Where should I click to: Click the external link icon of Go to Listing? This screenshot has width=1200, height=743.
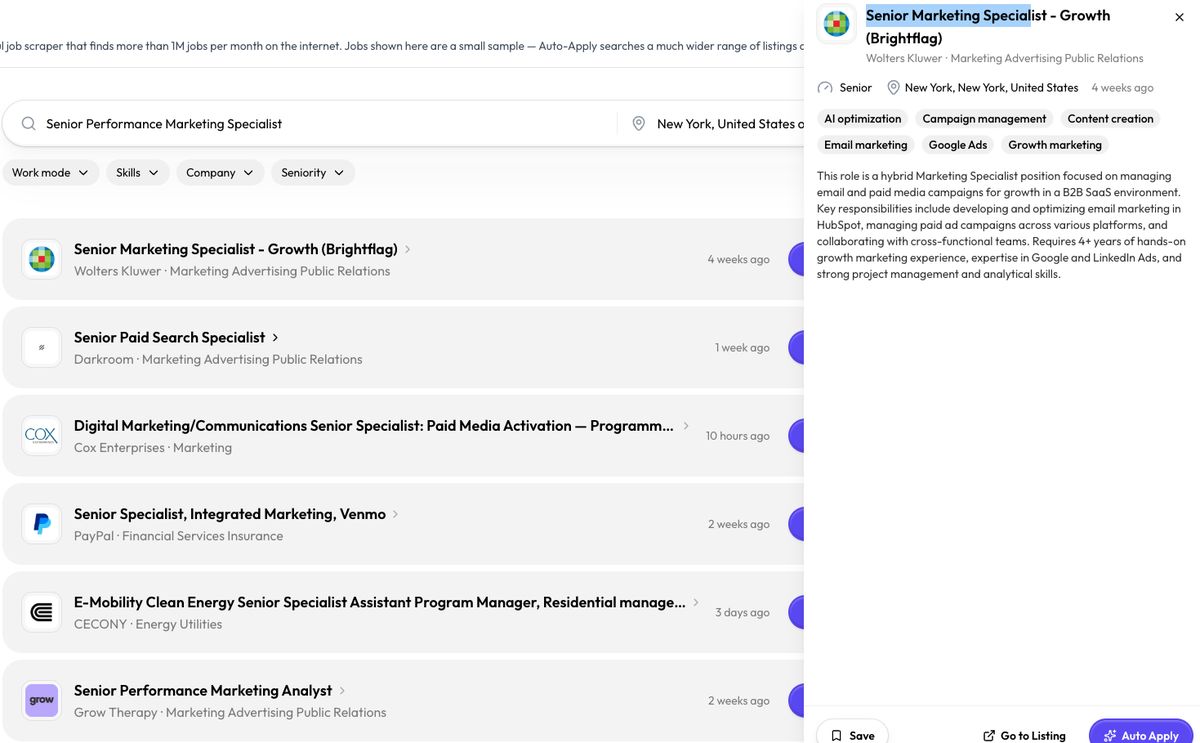point(989,735)
